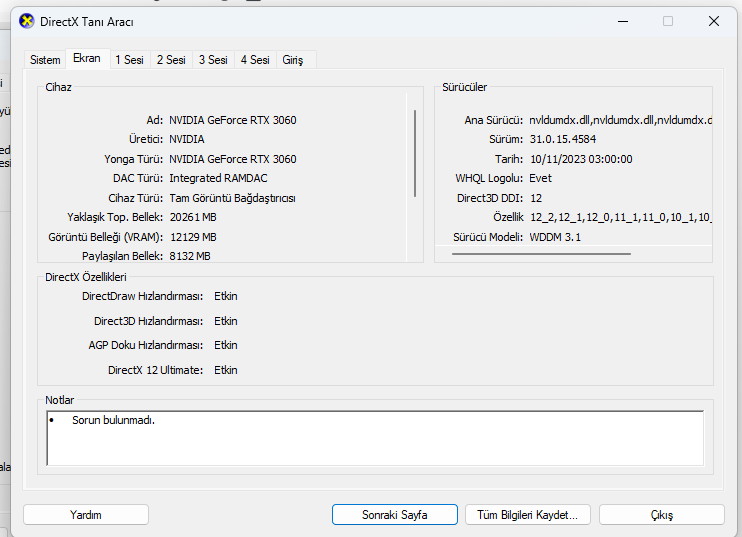742x537 pixels.
Task: Click the Tarih 10/11/2023 03:00:00 value
Action: pyautogui.click(x=581, y=159)
